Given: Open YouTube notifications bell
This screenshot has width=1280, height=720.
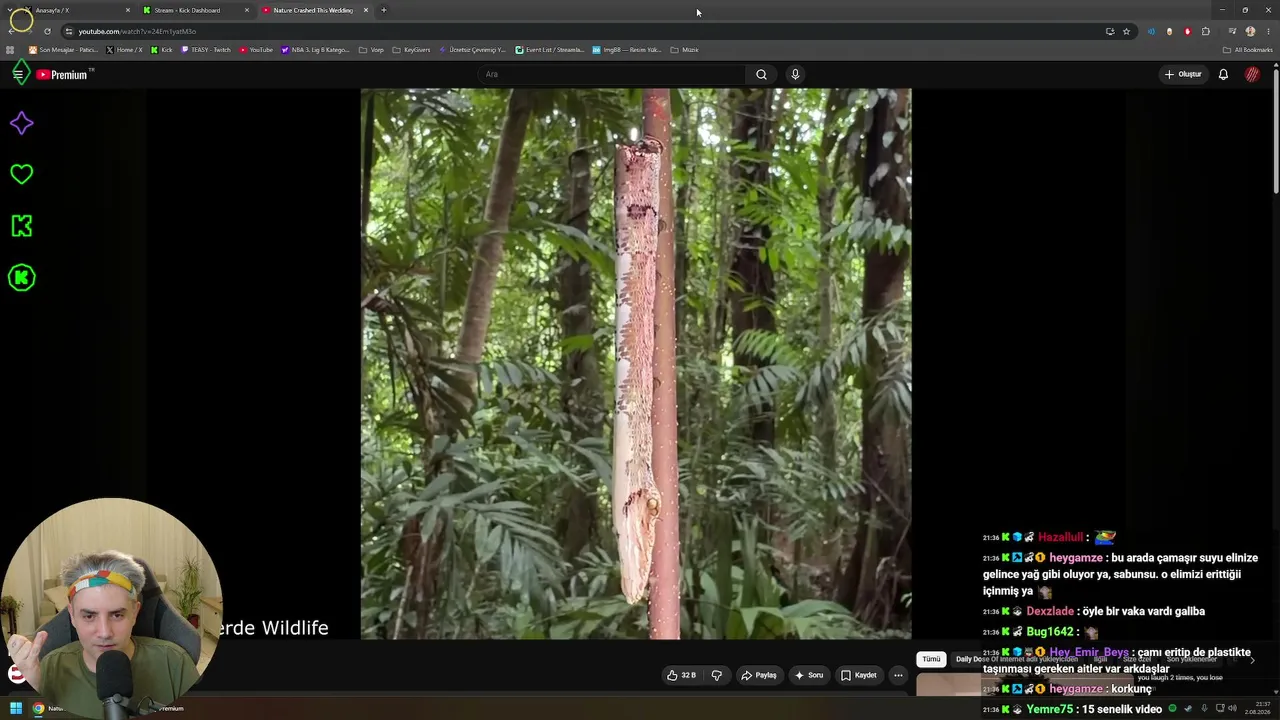Looking at the screenshot, I should pos(1223,74).
